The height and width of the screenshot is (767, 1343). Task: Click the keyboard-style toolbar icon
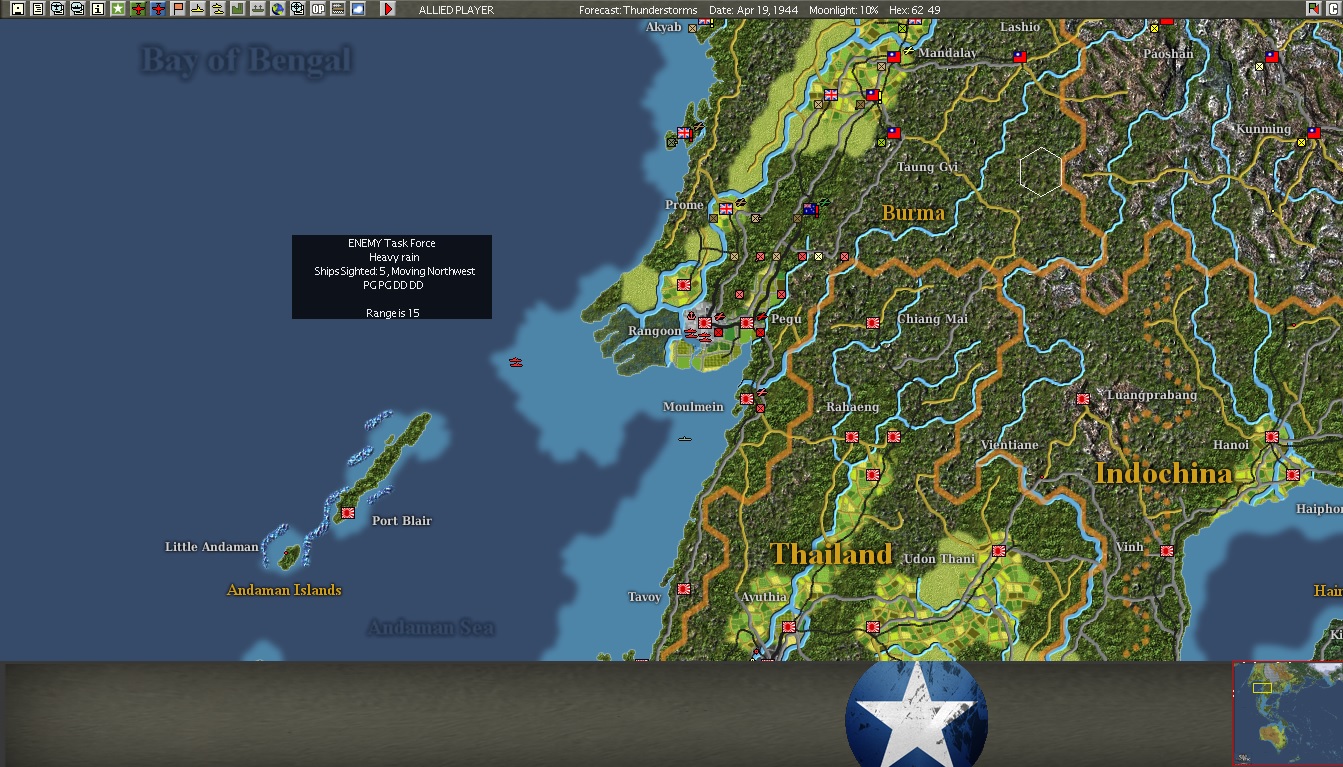(x=337, y=9)
